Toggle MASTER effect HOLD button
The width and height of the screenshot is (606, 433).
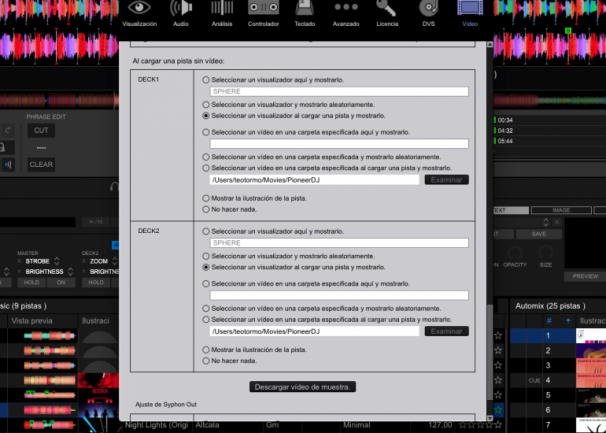pyautogui.click(x=31, y=283)
